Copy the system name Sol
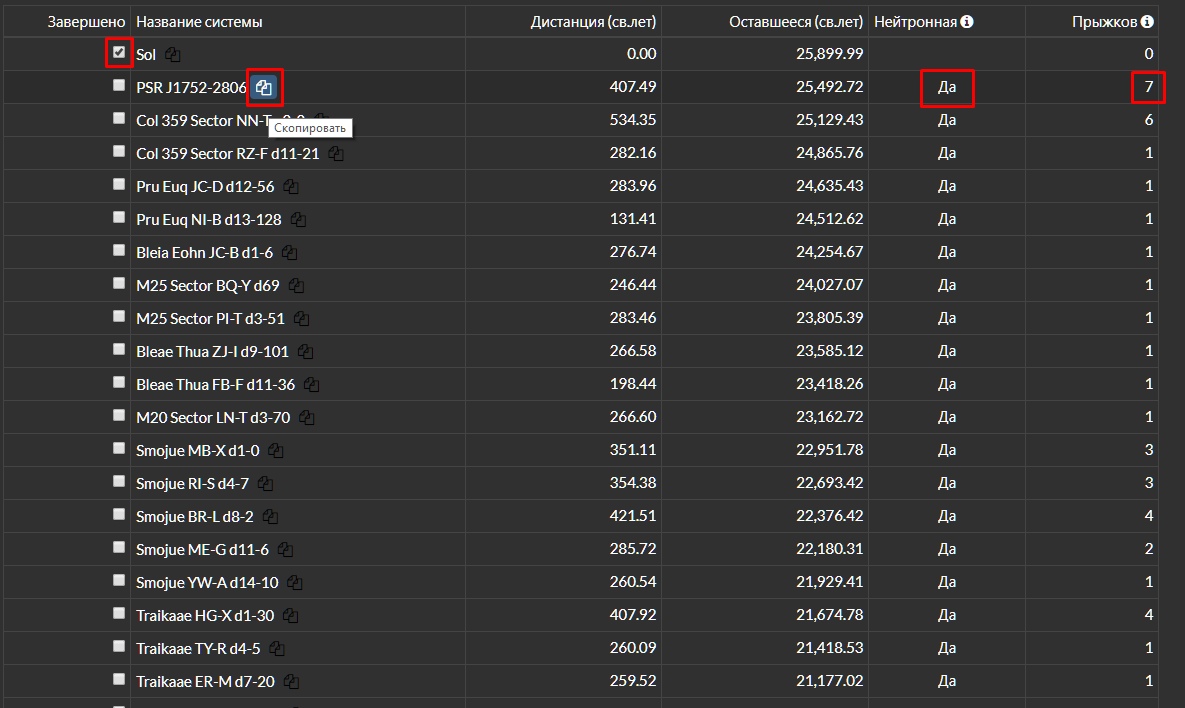Viewport: 1185px width, 708px height. [172, 54]
